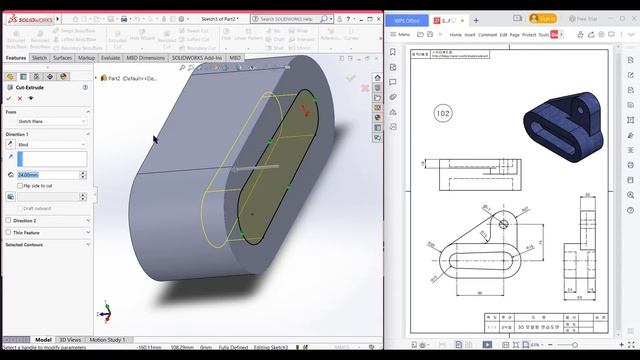Open WPS bookmark sidebar panel
Screen dimensions: 640x360
[393, 52]
